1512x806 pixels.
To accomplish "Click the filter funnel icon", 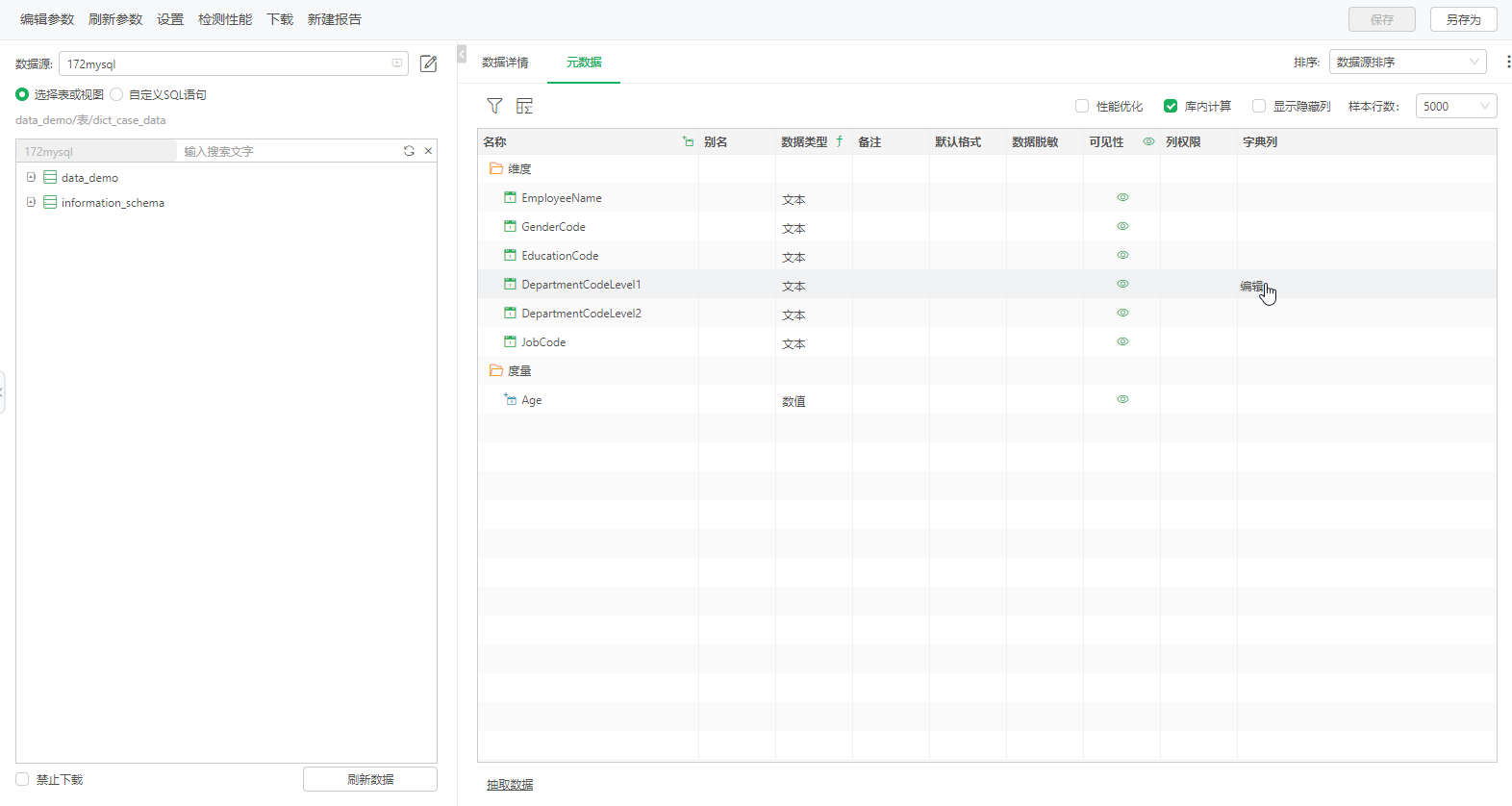I will tap(494, 106).
